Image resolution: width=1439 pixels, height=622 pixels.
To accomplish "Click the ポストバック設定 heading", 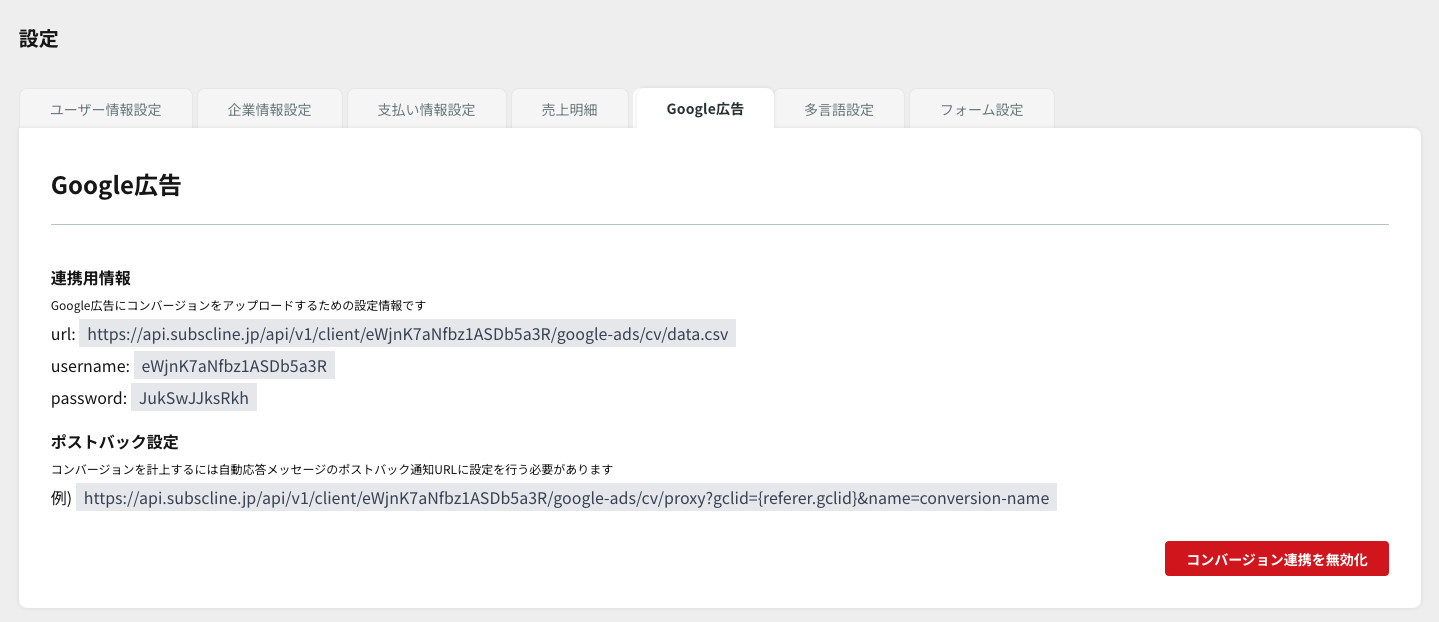I will point(115,441).
